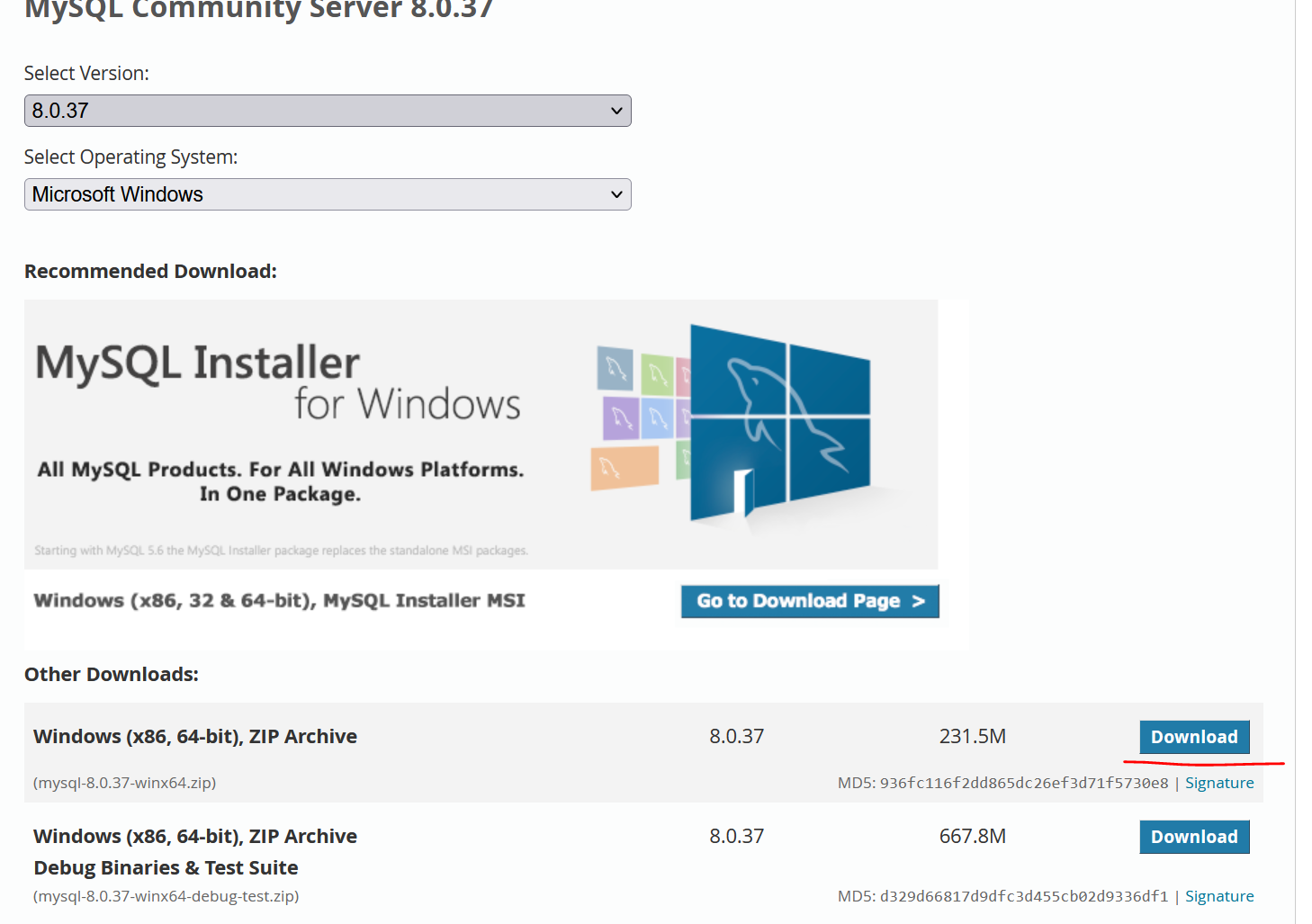
Task: Click the Other Downloads heading
Action: point(112,674)
